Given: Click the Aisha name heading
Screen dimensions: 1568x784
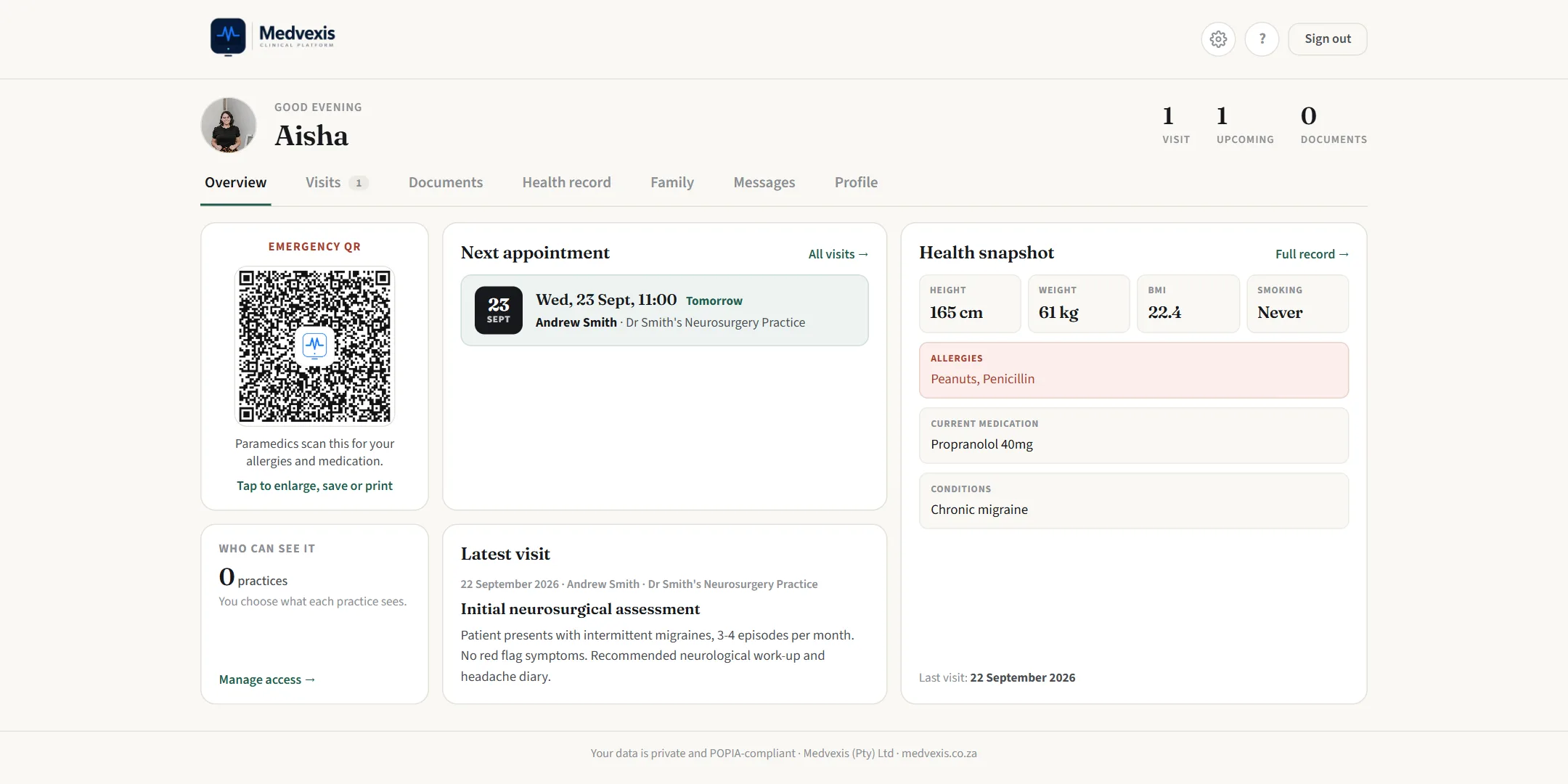Looking at the screenshot, I should pyautogui.click(x=311, y=136).
